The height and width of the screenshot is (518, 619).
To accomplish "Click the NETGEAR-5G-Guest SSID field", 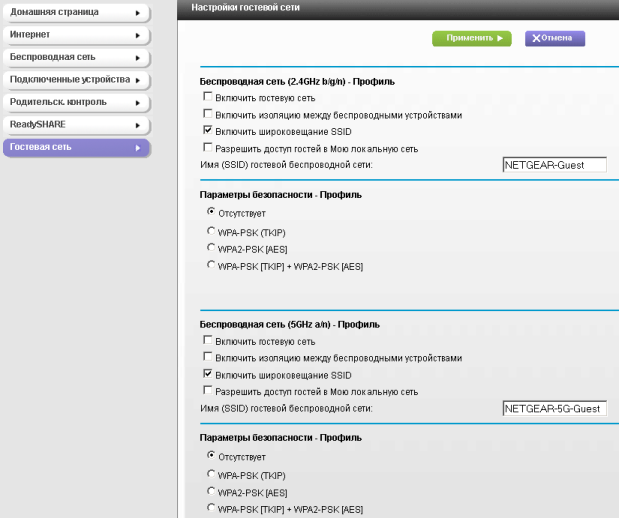I will point(555,409).
